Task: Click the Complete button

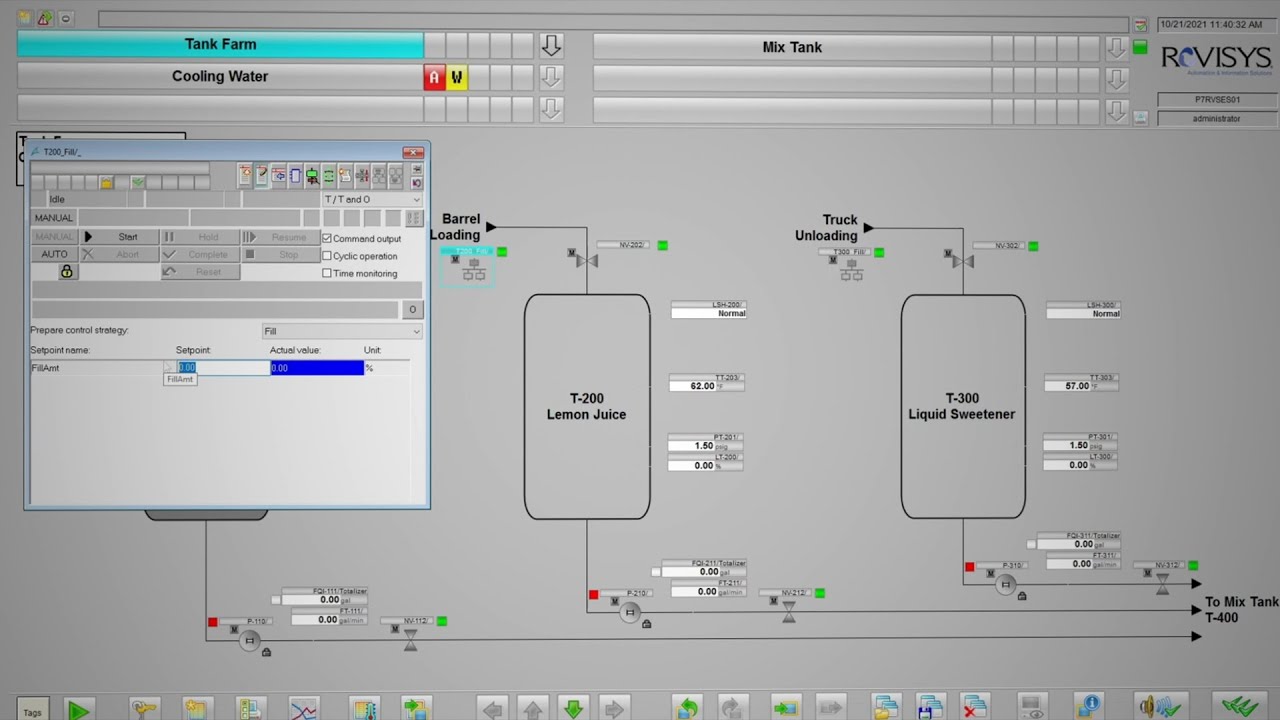Action: [x=200, y=254]
